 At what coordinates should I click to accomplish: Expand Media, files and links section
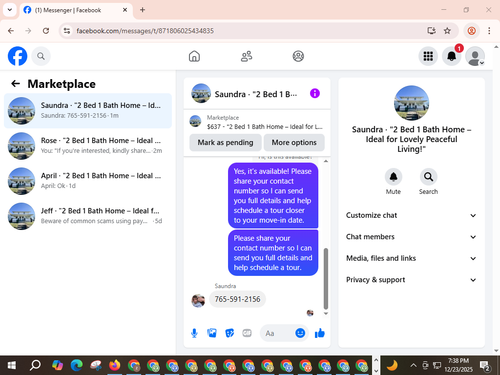411,258
